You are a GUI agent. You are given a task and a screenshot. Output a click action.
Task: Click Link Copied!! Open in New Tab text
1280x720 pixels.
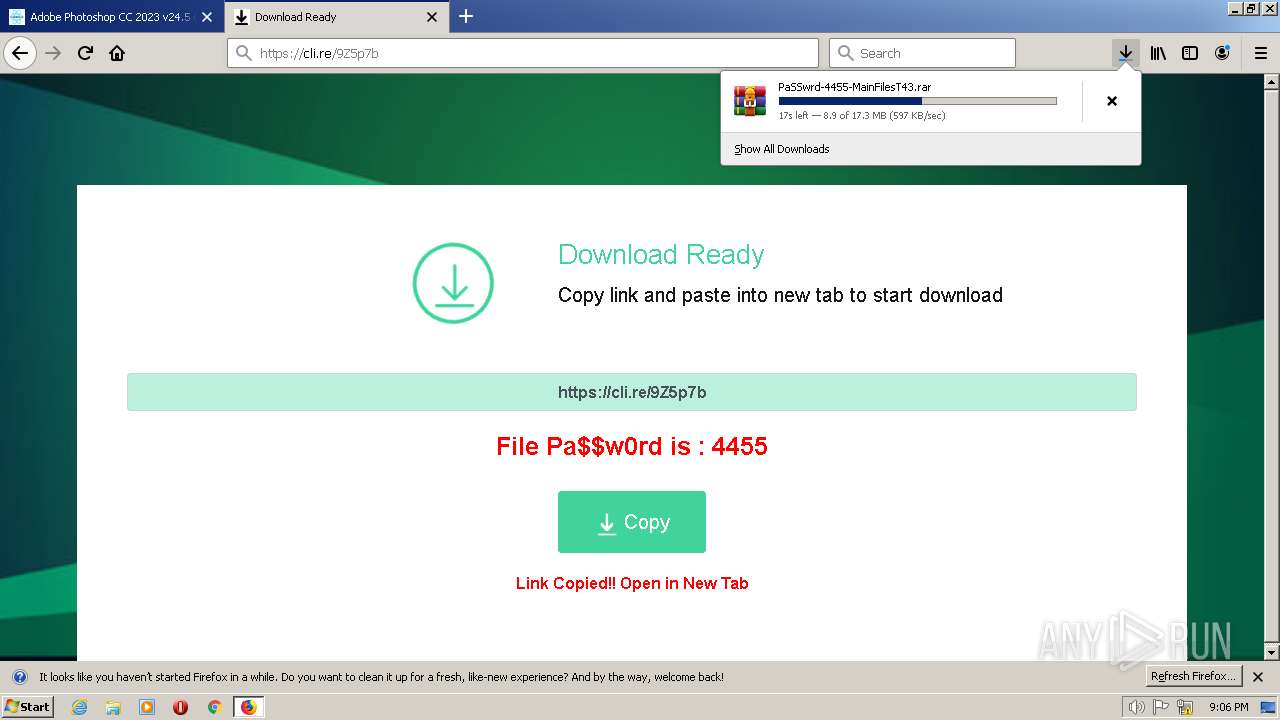(632, 583)
